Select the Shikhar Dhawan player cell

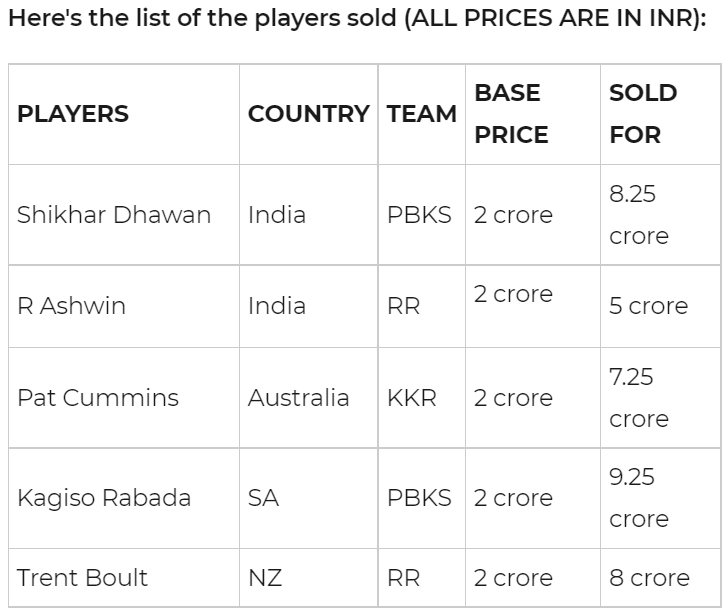(x=114, y=215)
